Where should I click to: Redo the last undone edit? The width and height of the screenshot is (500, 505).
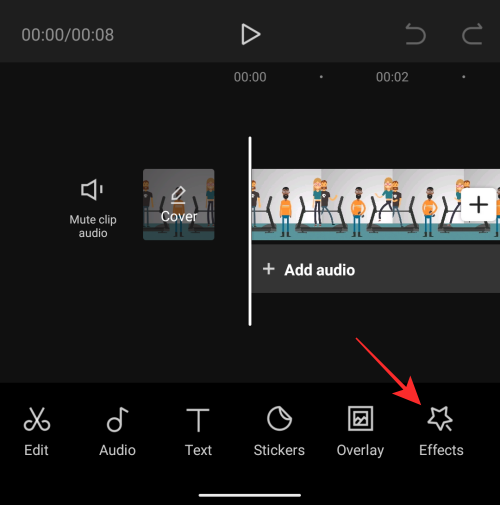click(x=472, y=34)
